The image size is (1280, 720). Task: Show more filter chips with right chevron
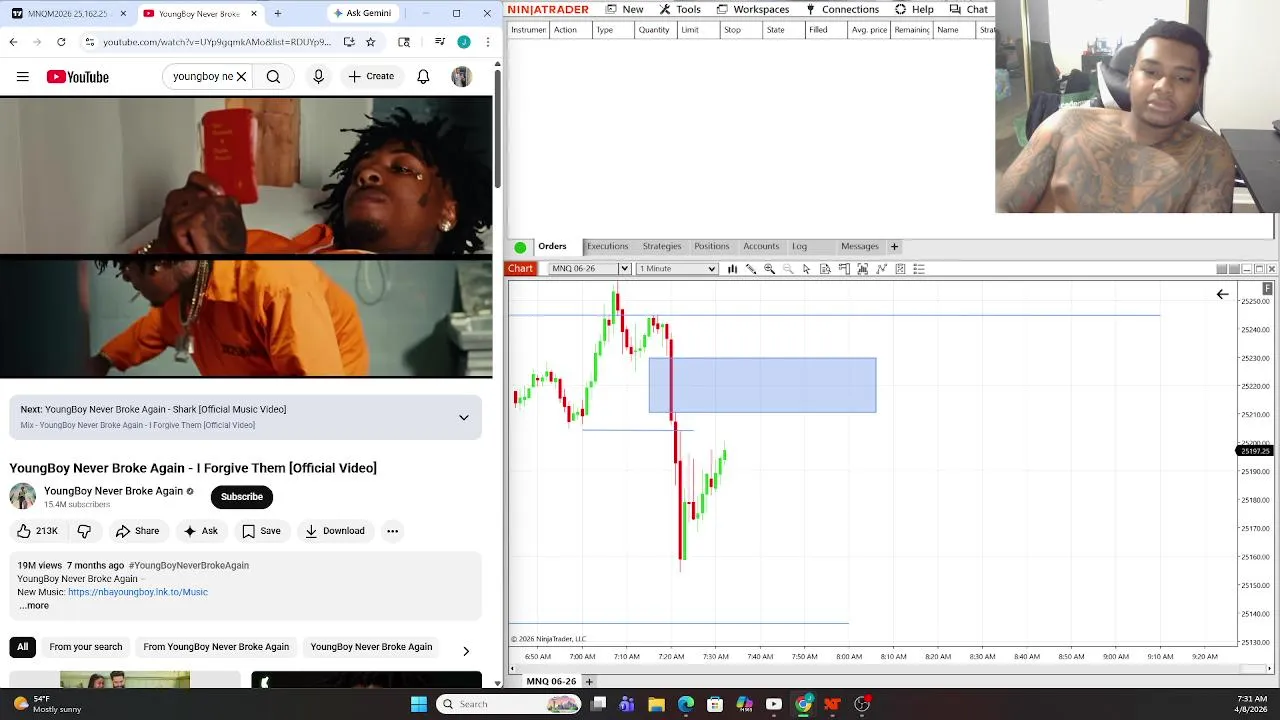465,651
